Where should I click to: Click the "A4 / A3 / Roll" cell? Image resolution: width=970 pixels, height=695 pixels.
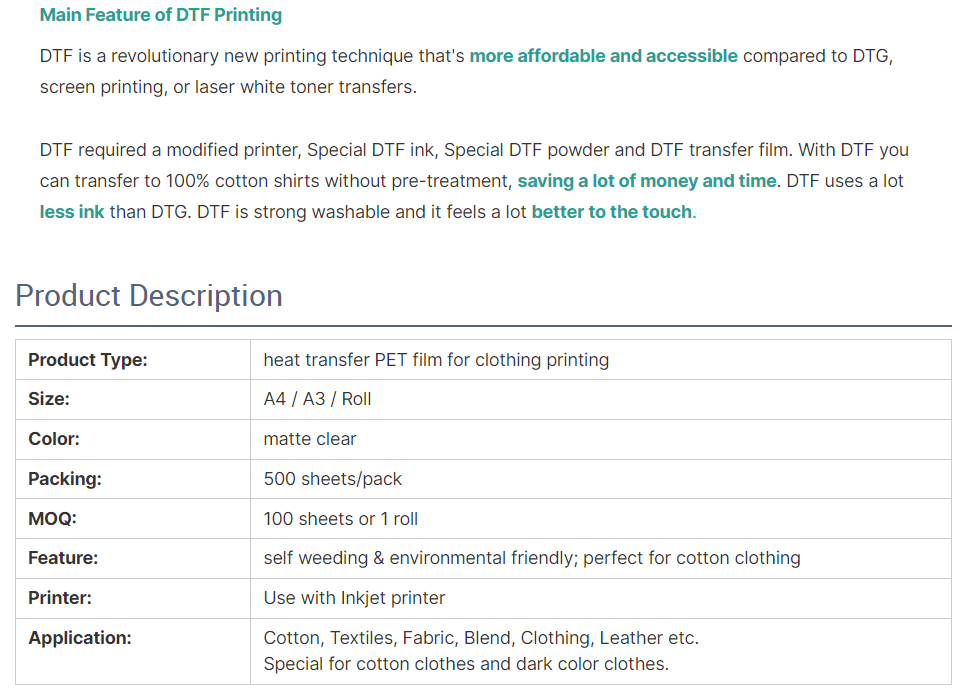(317, 399)
